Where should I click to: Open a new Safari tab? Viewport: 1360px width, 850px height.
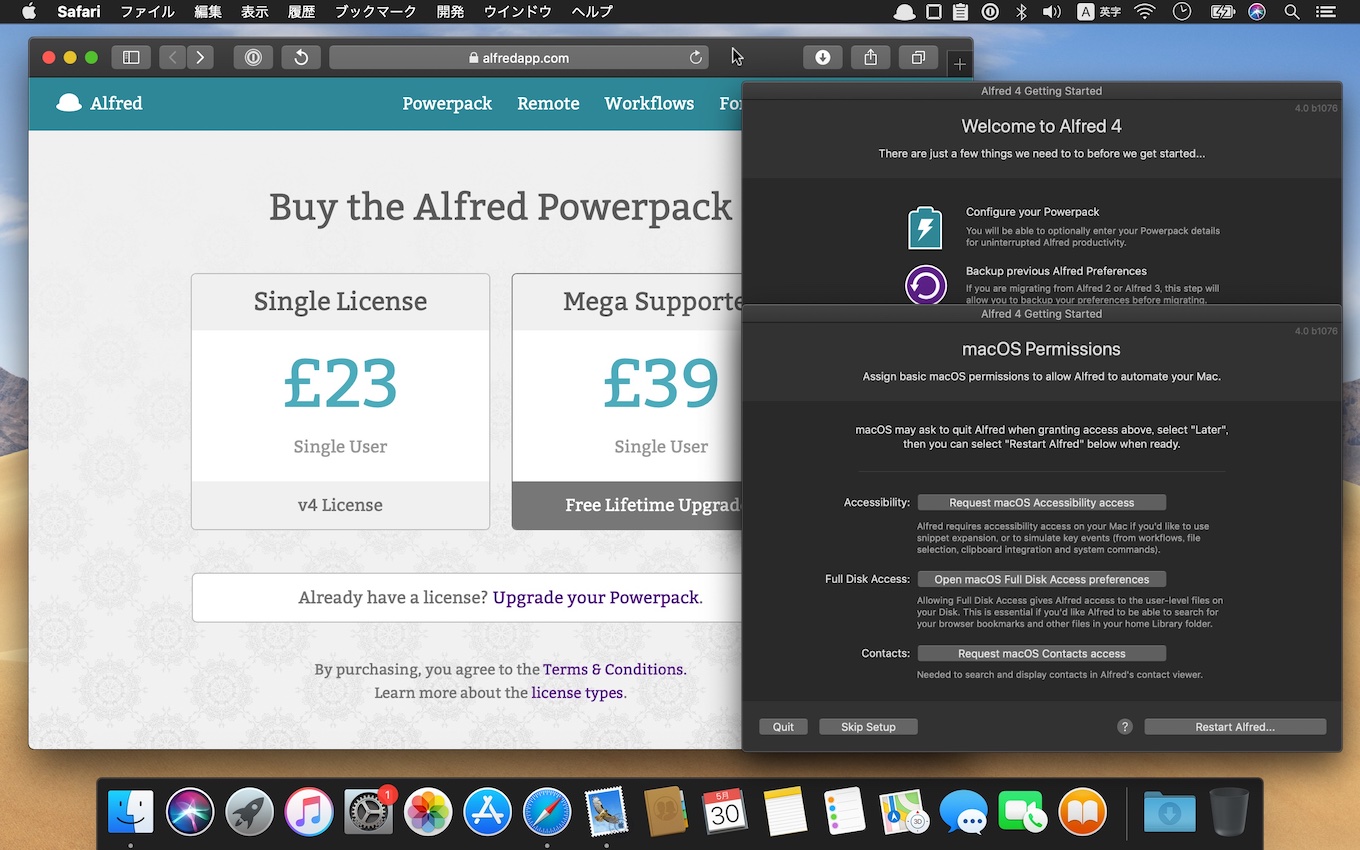959,64
